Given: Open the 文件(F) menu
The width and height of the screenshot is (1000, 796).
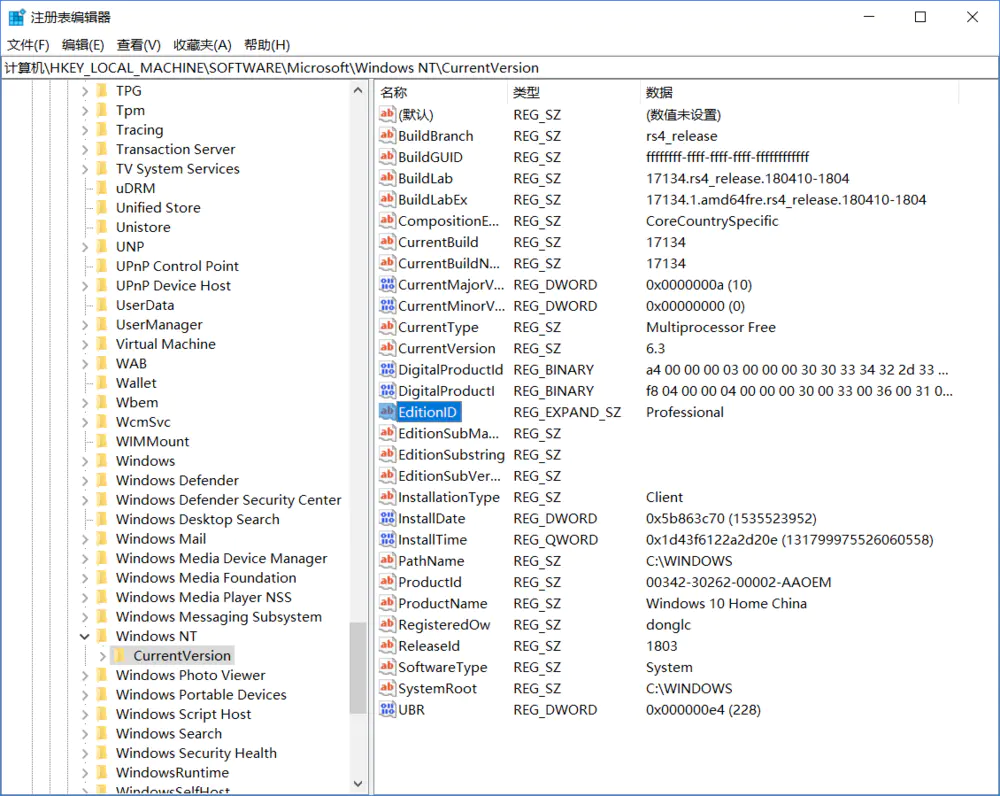Looking at the screenshot, I should coord(28,45).
